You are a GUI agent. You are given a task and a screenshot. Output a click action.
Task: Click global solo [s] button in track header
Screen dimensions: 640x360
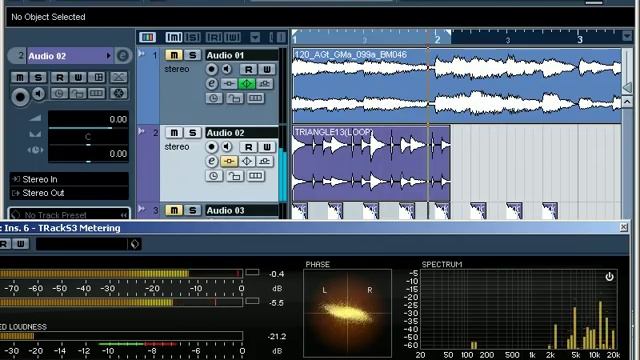coord(192,38)
